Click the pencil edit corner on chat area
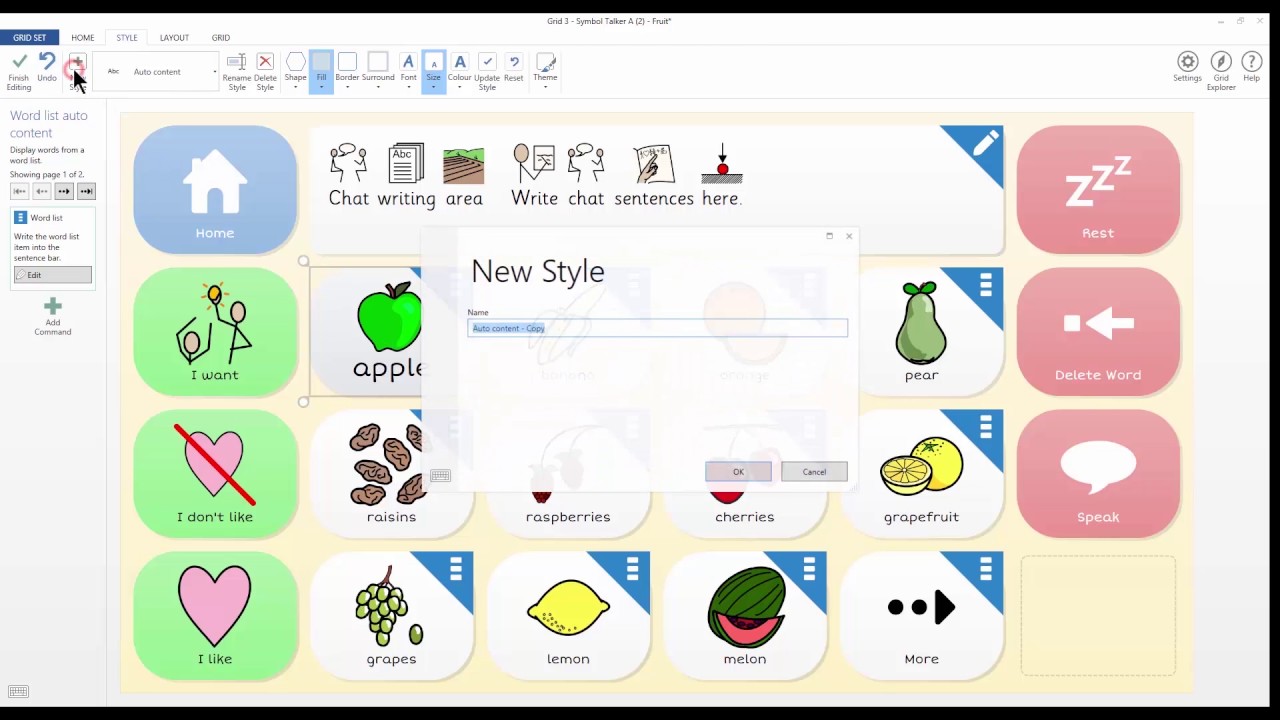The width and height of the screenshot is (1280, 720). [984, 145]
